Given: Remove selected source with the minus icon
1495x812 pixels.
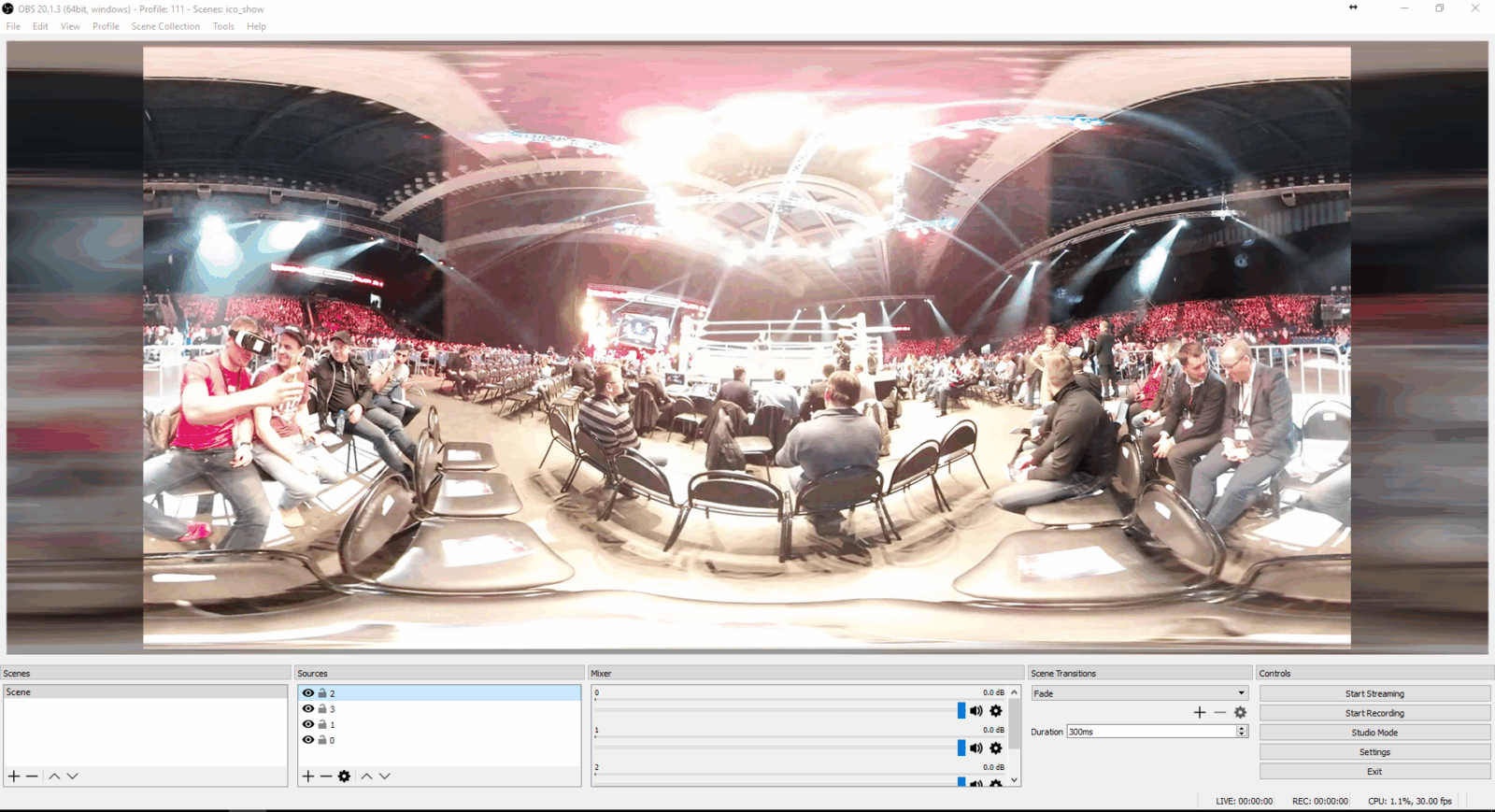Looking at the screenshot, I should click(326, 776).
